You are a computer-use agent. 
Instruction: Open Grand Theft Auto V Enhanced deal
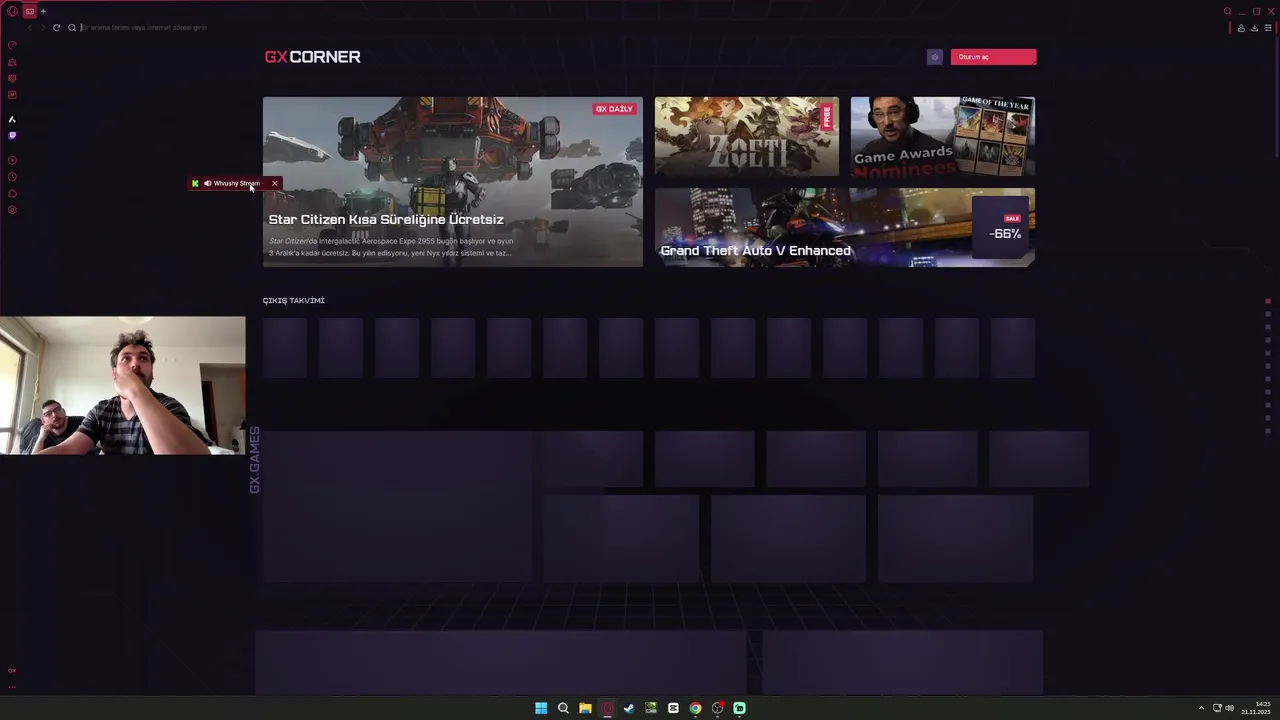[845, 227]
